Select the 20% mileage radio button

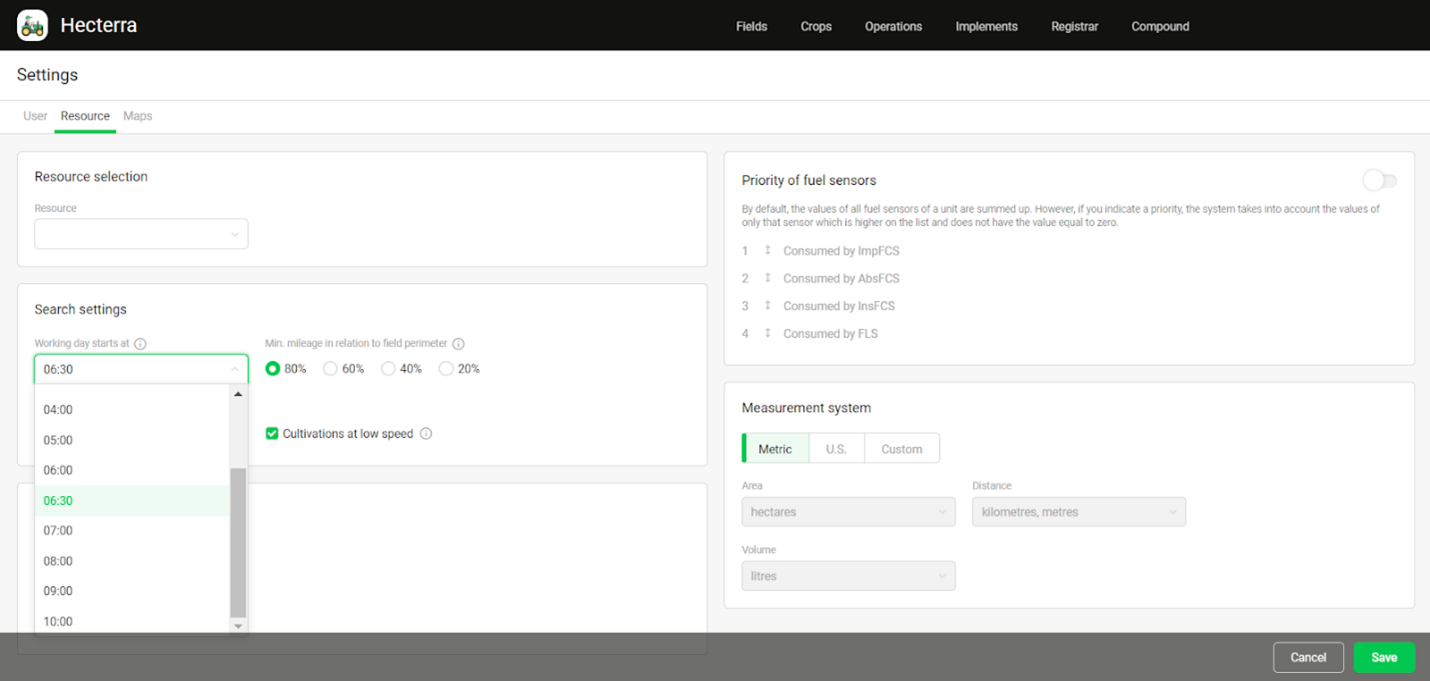pos(446,369)
